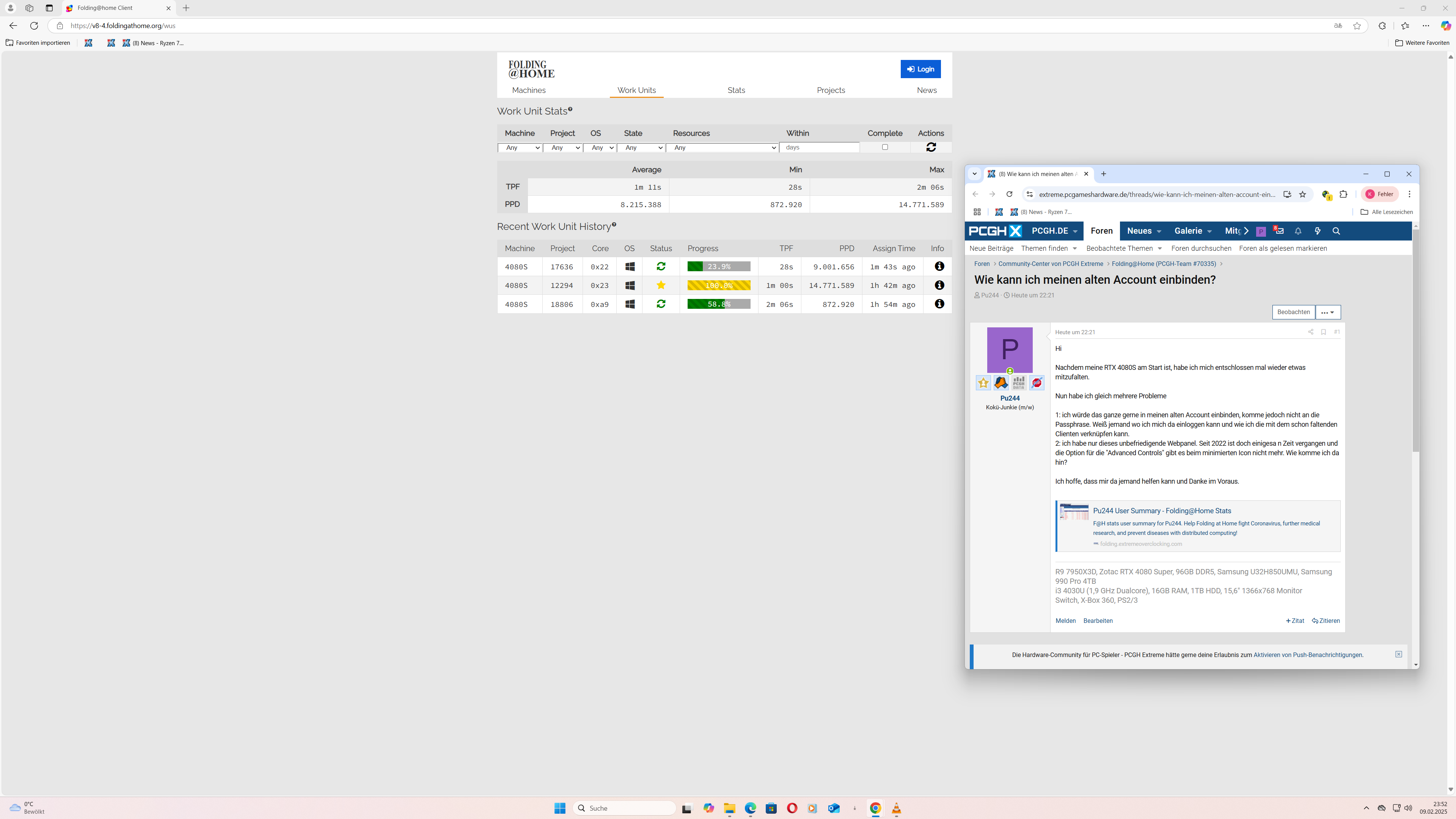Click the Work Unit Stats help icon
This screenshot has height=819, width=1456.
570,109
